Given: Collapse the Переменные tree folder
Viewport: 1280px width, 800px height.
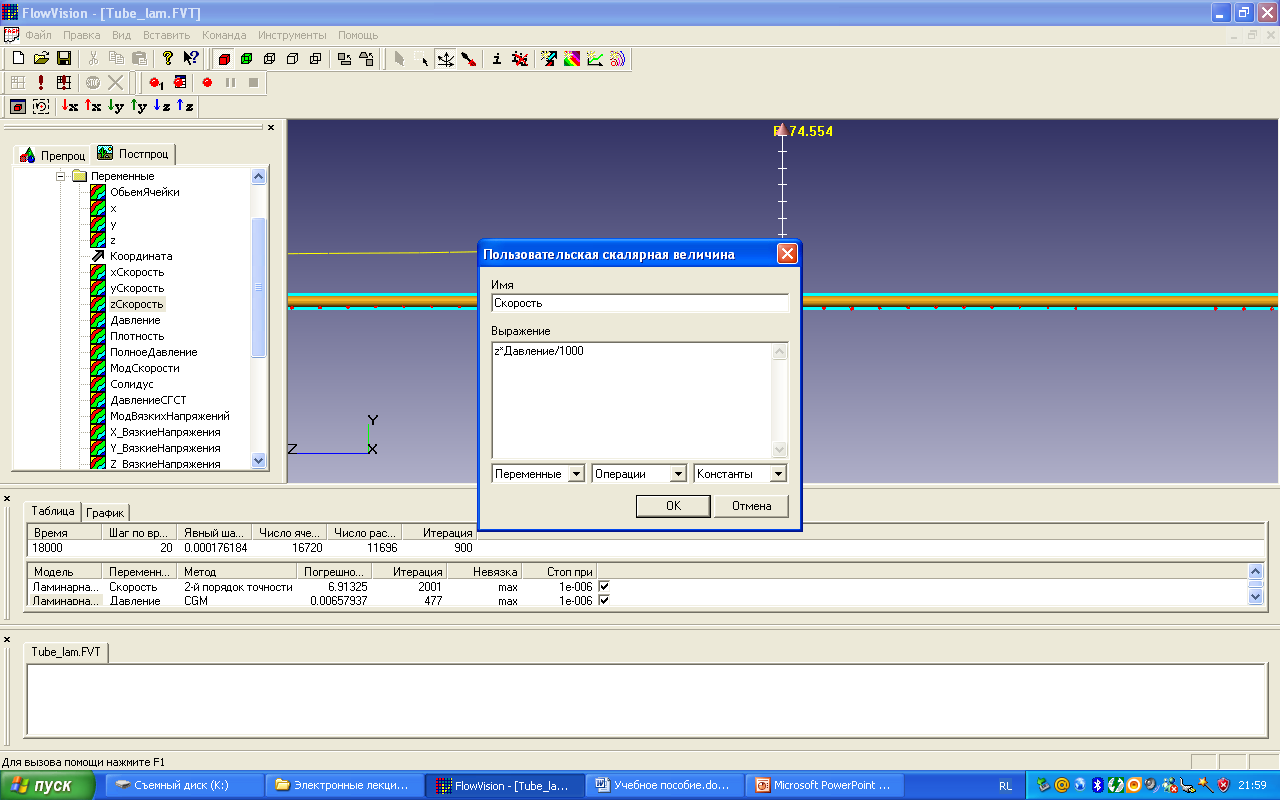Looking at the screenshot, I should tap(61, 176).
